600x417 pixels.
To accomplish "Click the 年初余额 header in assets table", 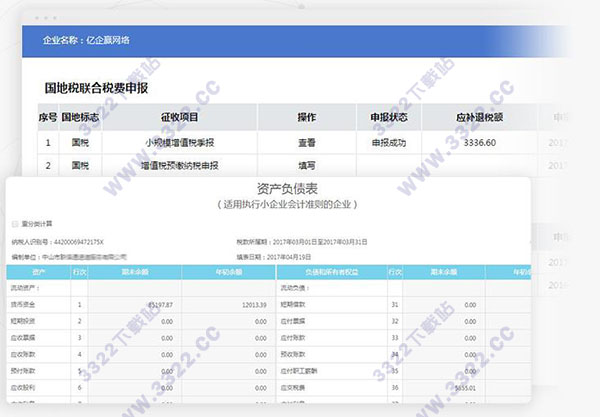I will (x=228, y=272).
